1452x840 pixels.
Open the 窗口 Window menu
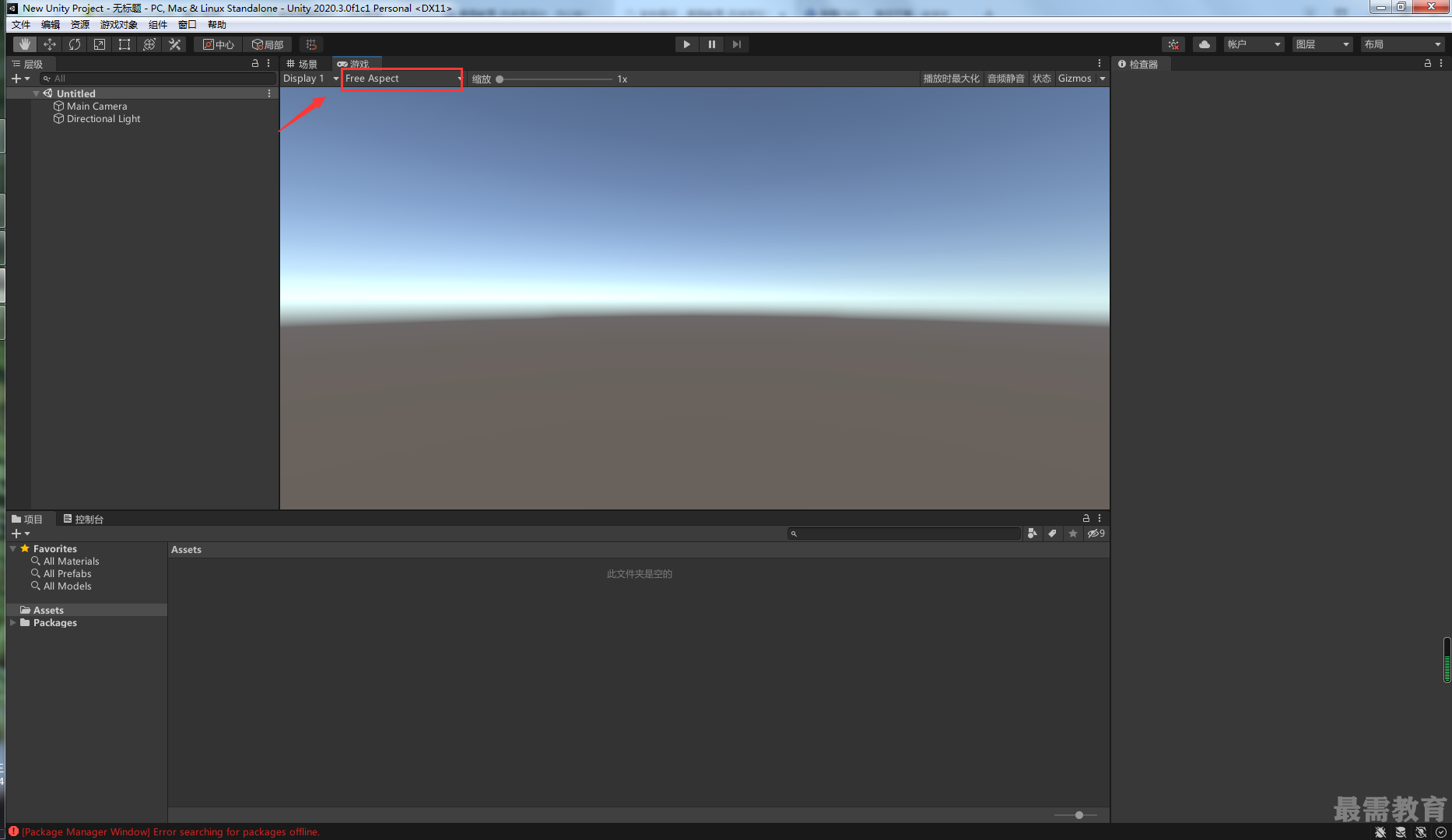tap(188, 25)
